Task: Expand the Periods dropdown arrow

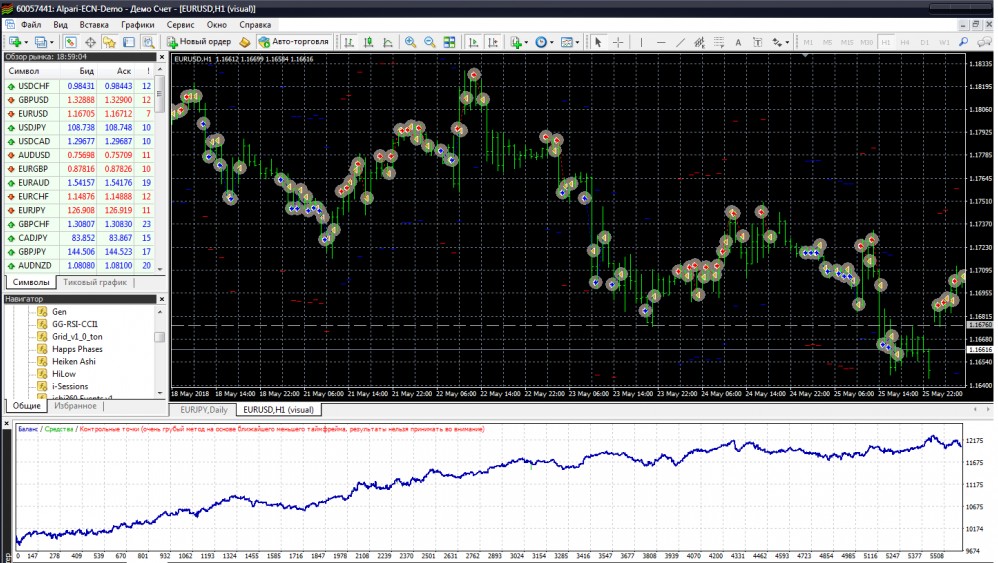Action: pos(551,43)
